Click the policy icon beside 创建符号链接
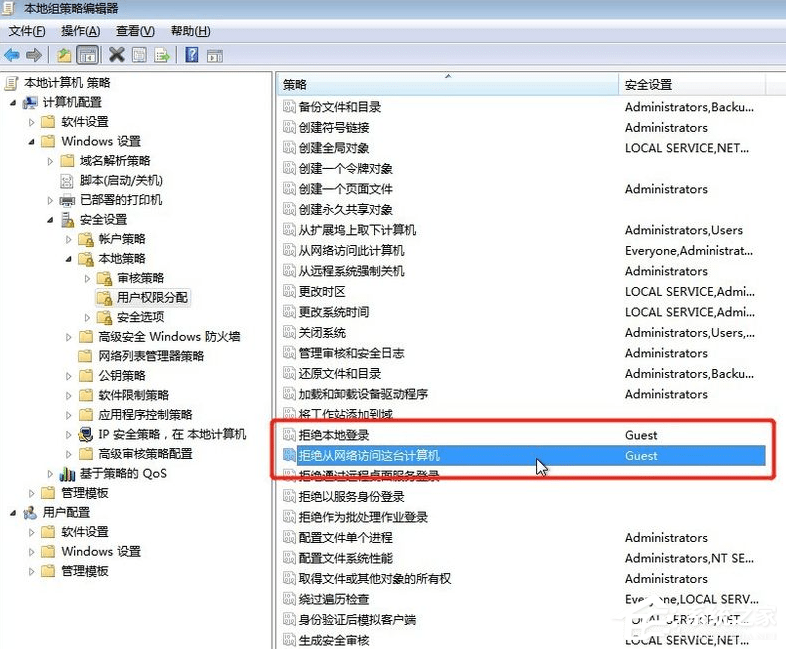Image resolution: width=786 pixels, height=649 pixels. coord(289,127)
